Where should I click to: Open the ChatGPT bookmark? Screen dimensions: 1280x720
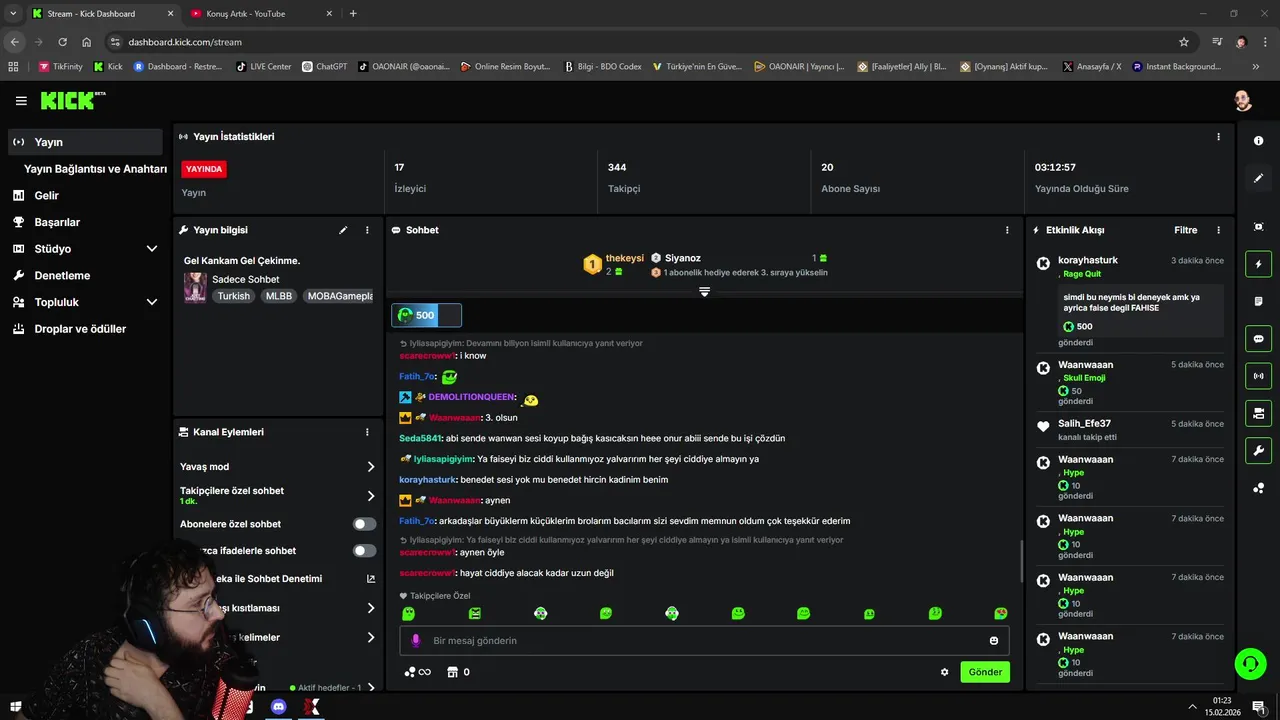coord(325,67)
